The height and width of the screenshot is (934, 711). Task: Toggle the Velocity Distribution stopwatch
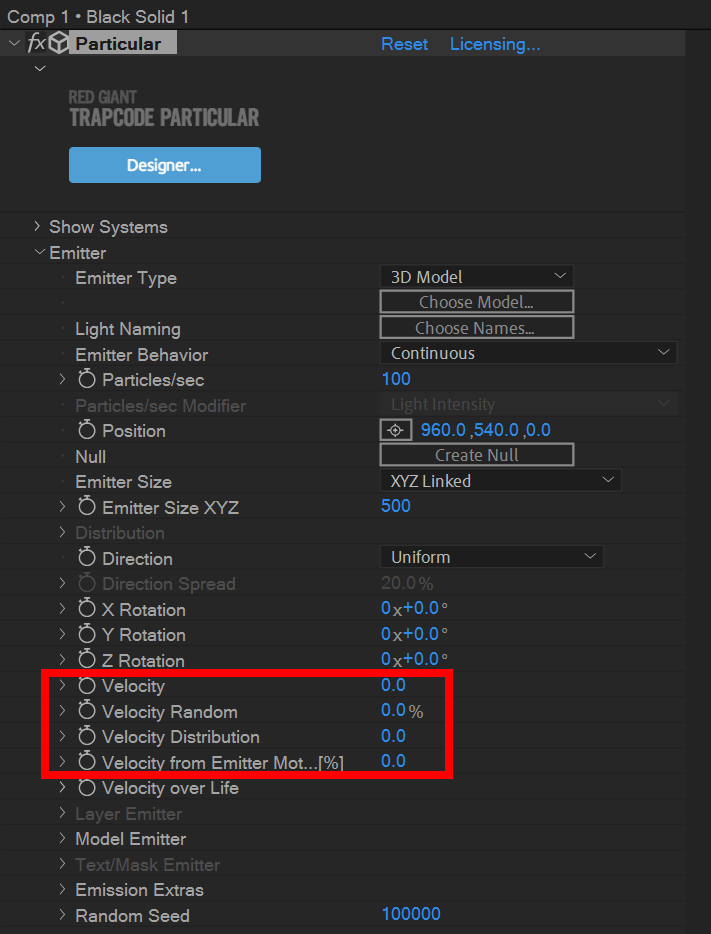click(87, 737)
